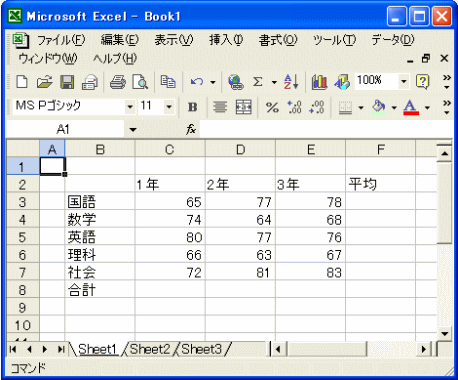
Task: Click the Insert Hyperlink globe icon
Action: point(236,82)
